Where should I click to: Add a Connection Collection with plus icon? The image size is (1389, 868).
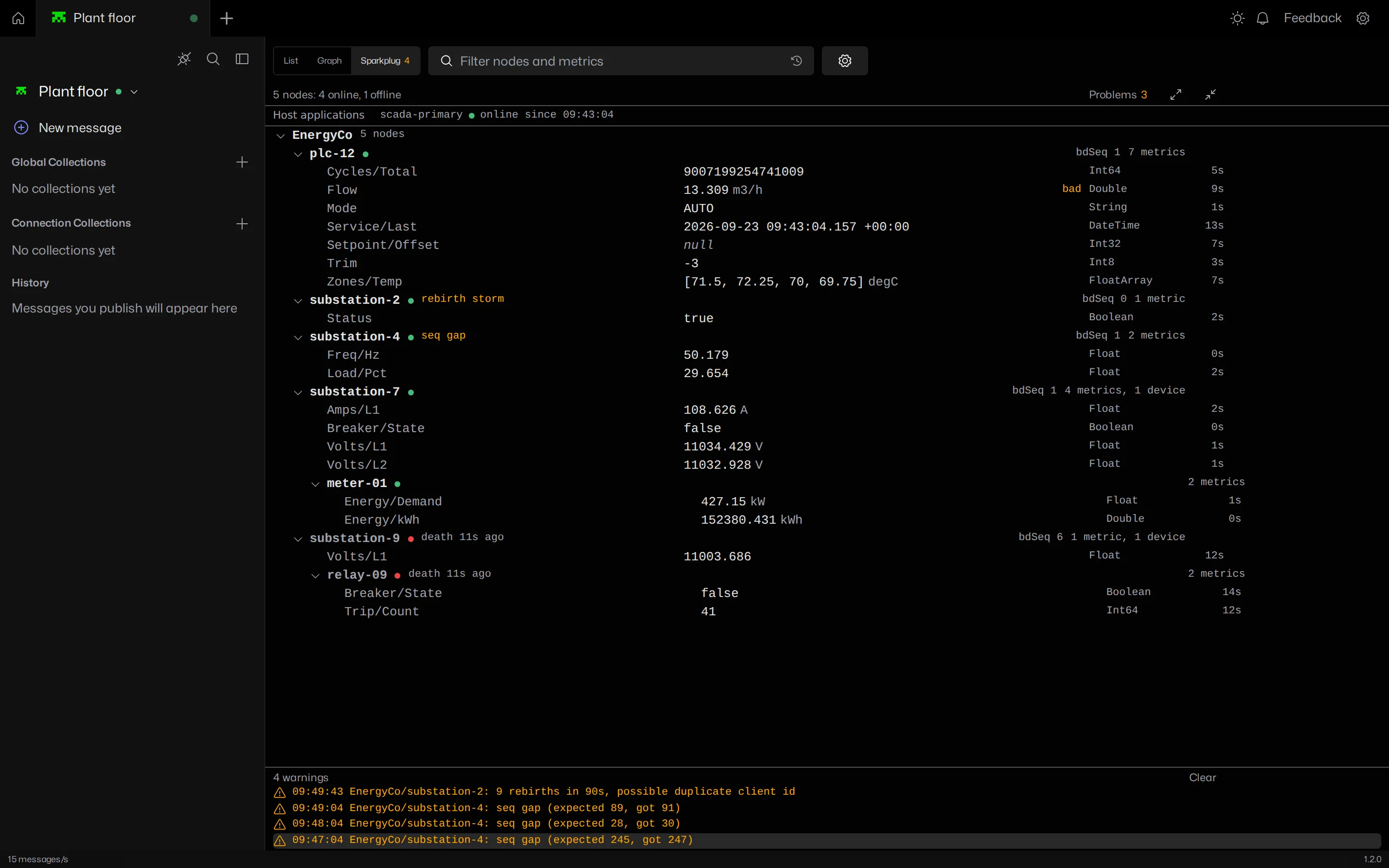click(x=242, y=224)
